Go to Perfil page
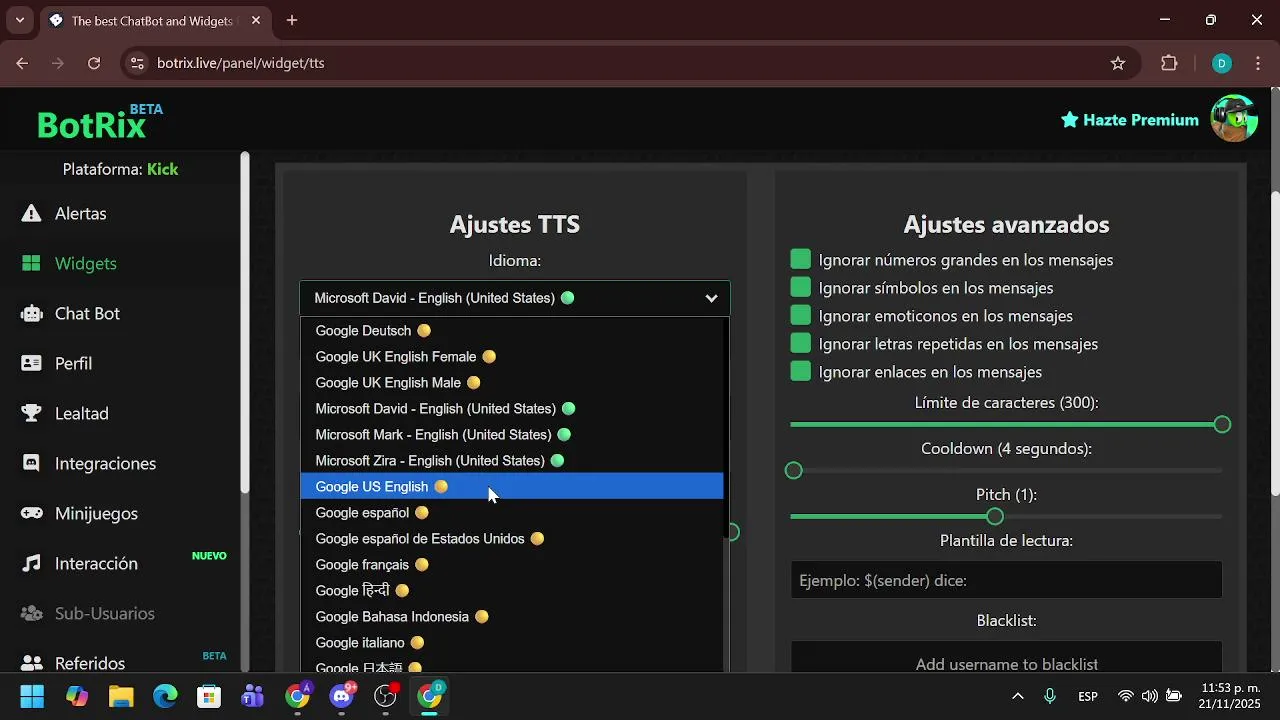The height and width of the screenshot is (720, 1280). [73, 363]
